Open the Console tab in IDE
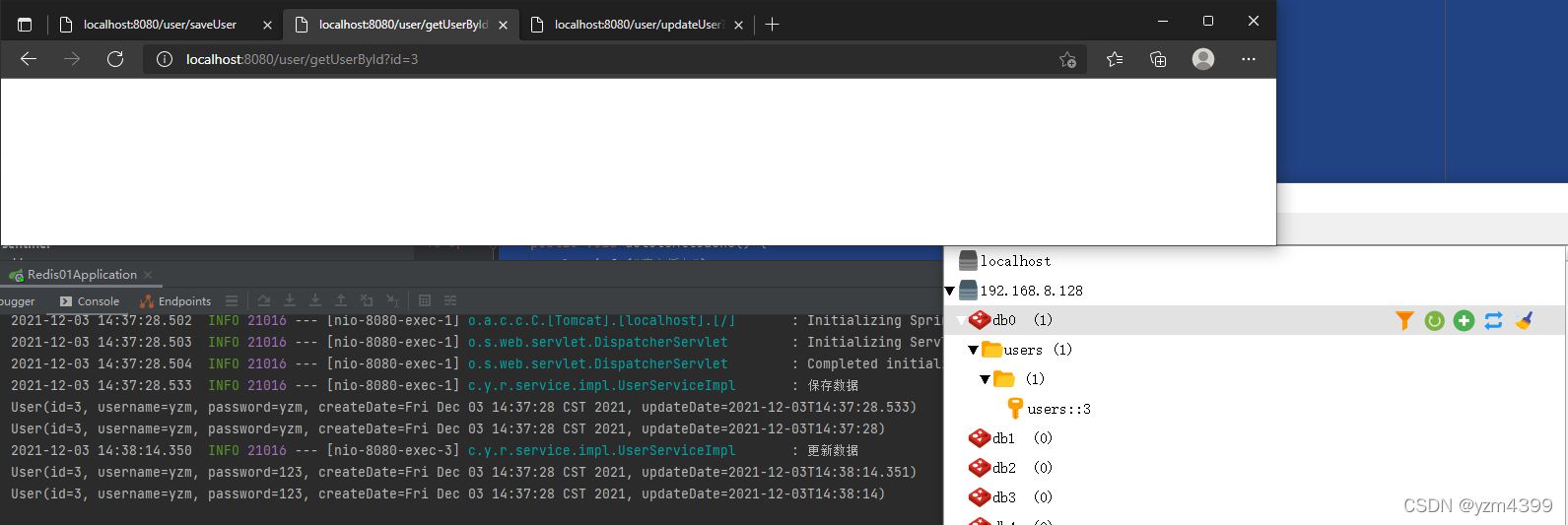The image size is (1568, 525). pos(90,301)
